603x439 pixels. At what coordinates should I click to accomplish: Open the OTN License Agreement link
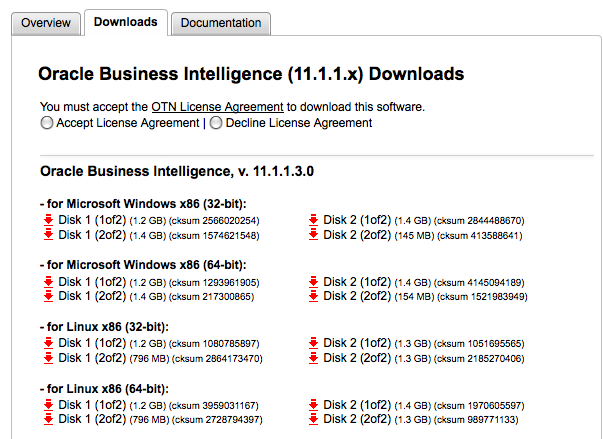click(x=217, y=107)
